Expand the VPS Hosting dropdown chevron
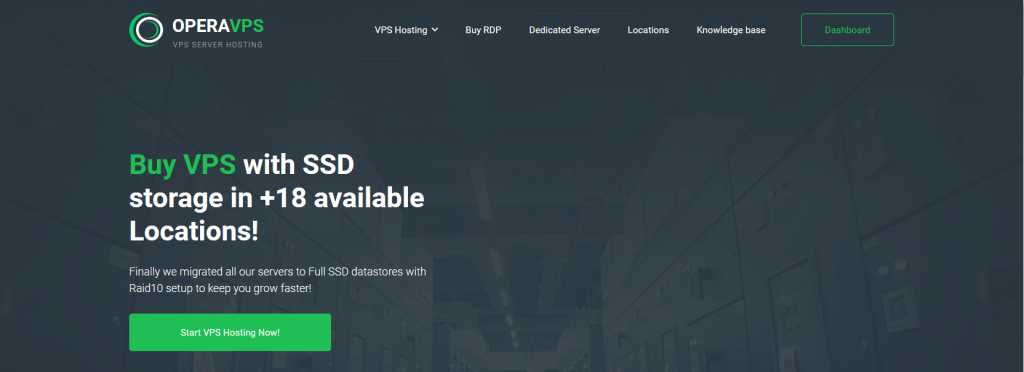 tap(435, 30)
